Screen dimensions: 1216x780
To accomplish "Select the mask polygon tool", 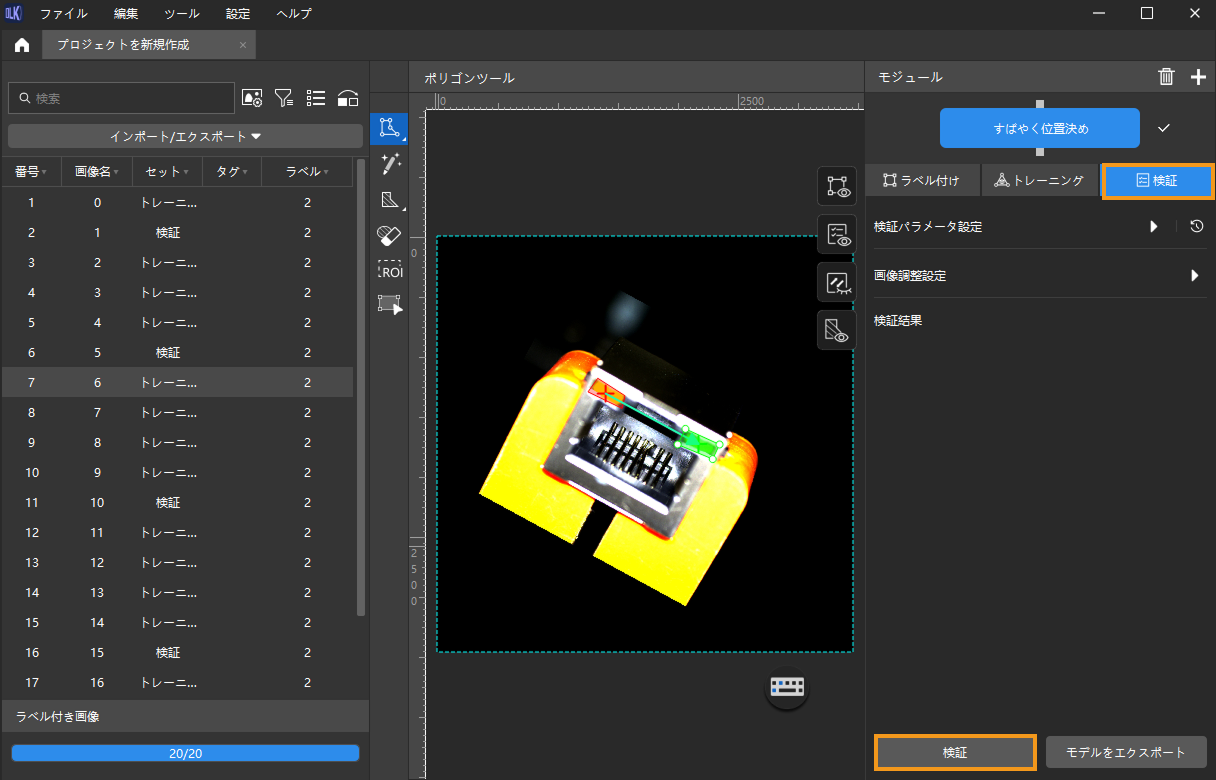I will 389,200.
